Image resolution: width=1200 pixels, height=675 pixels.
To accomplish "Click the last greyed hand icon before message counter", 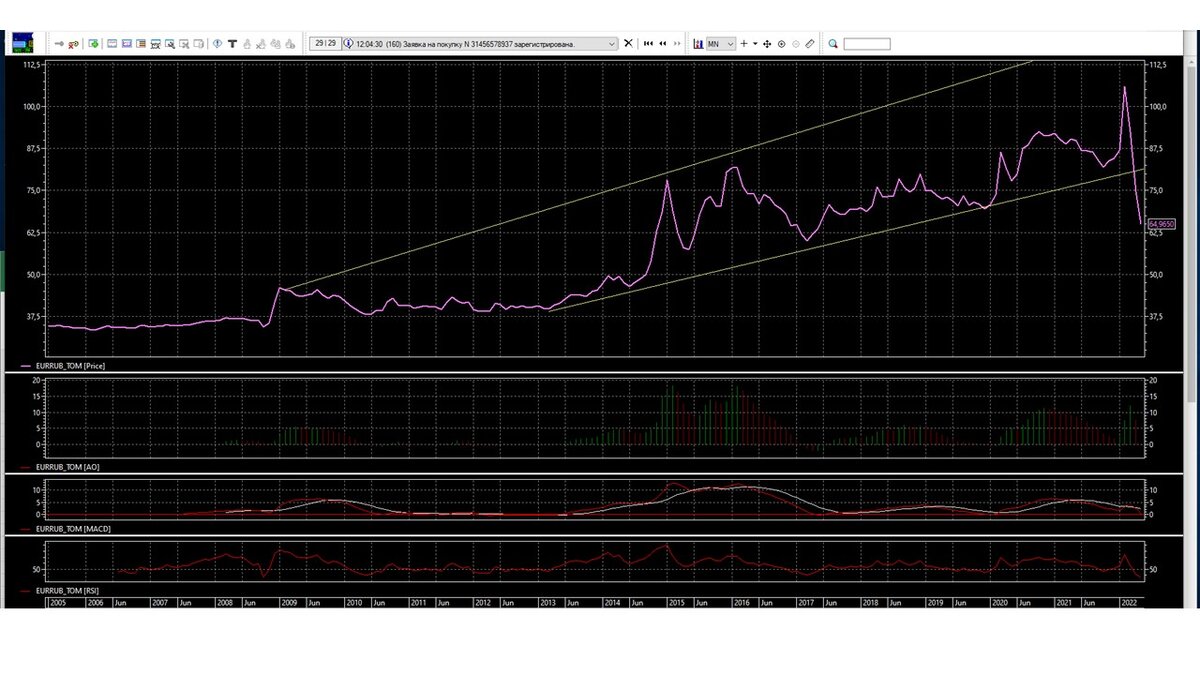I will [290, 44].
